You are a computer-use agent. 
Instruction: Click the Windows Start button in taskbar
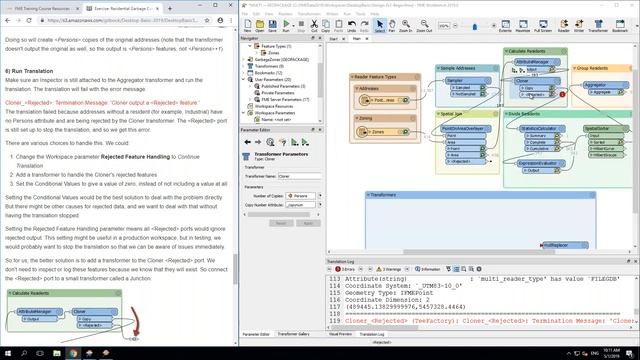click(x=8, y=353)
